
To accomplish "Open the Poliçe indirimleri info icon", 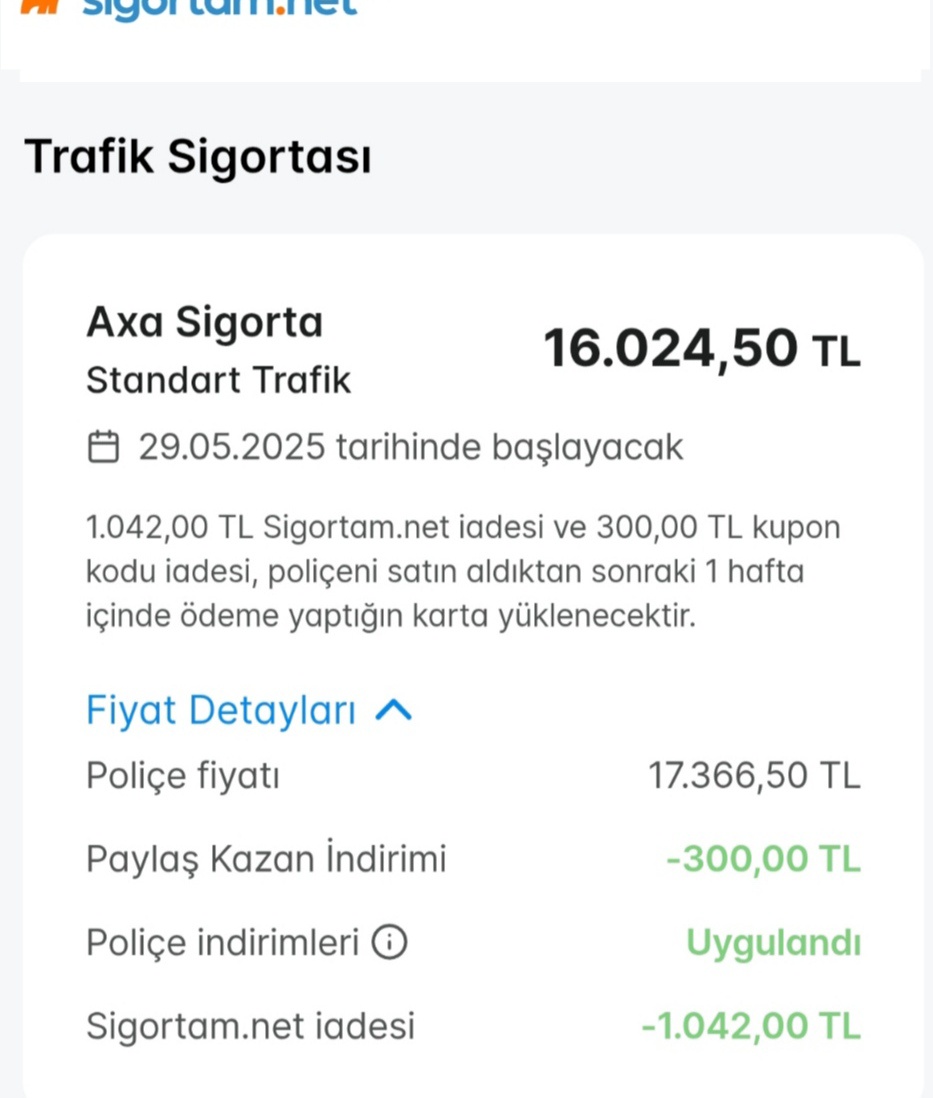I will [x=389, y=942].
